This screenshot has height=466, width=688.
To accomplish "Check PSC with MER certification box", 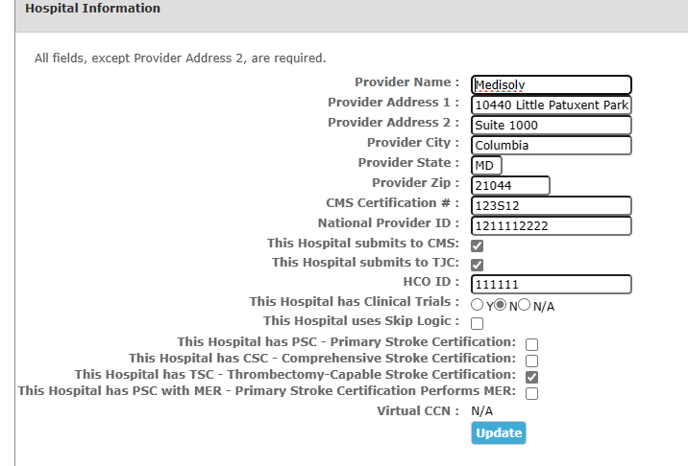I will 532,394.
